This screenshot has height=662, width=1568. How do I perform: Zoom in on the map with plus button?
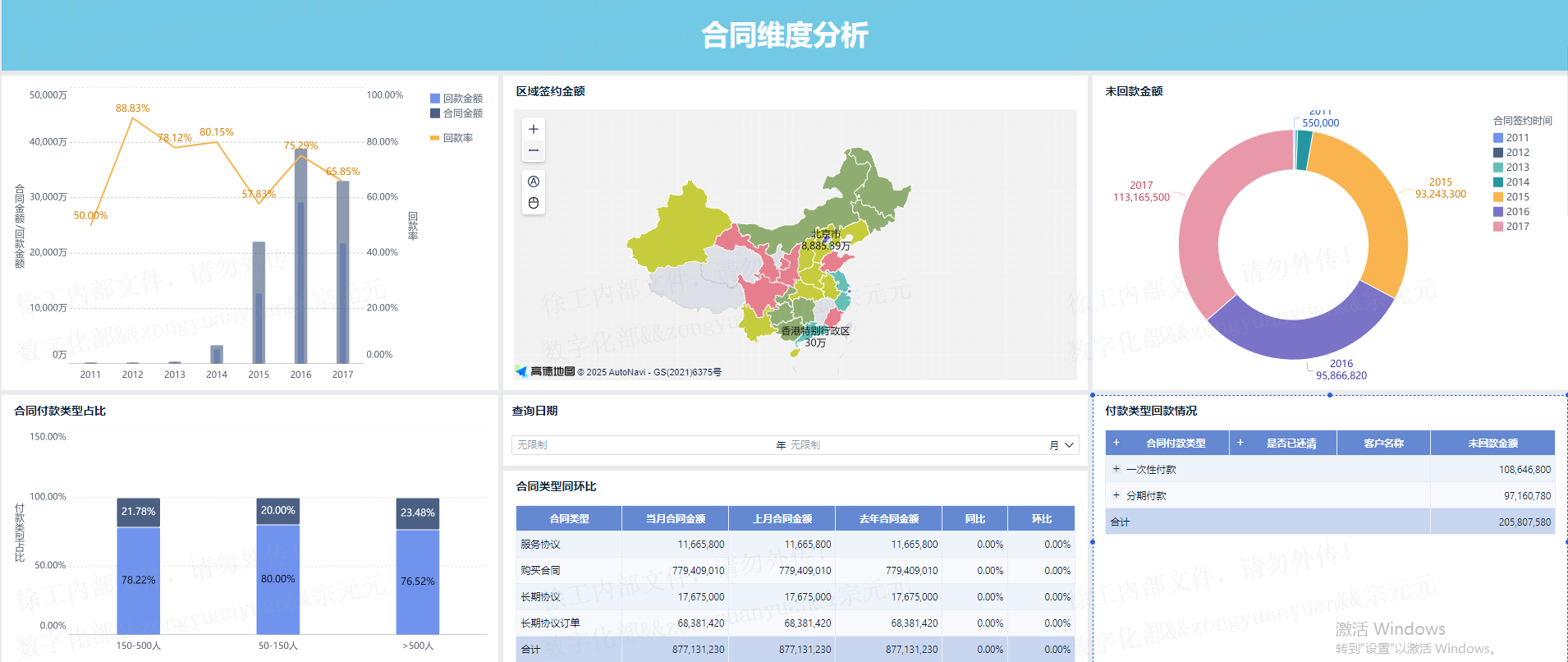pos(534,129)
